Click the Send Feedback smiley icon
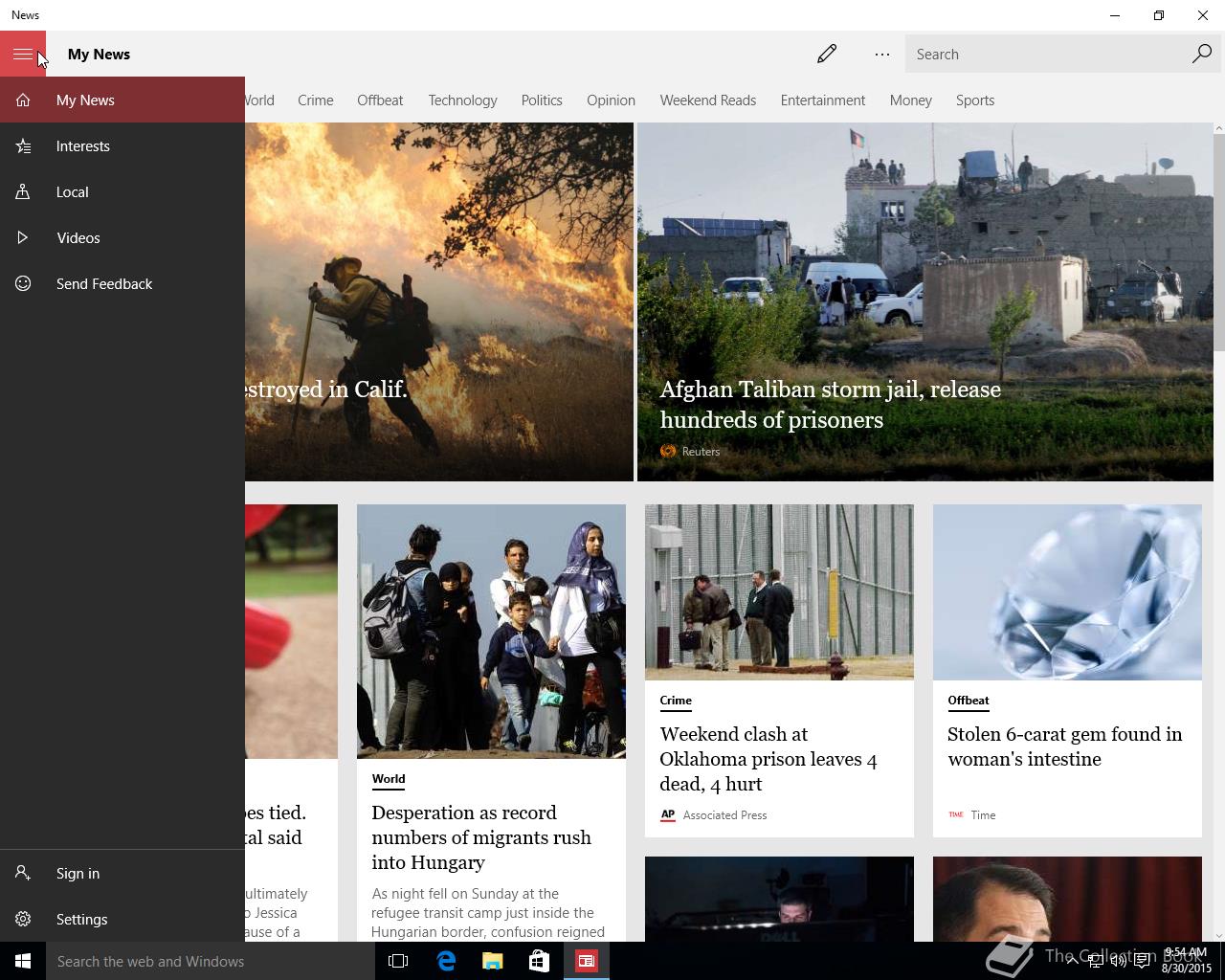The width and height of the screenshot is (1225, 980). (x=23, y=283)
